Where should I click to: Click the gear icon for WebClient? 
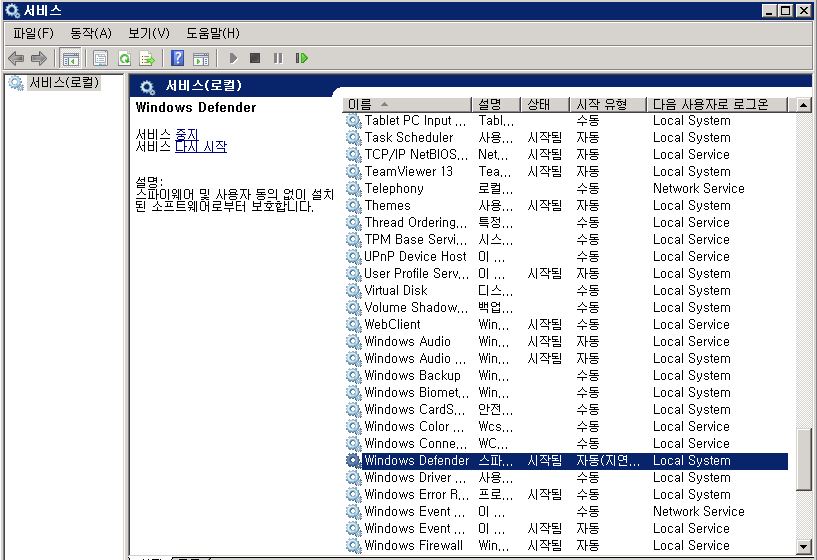(353, 324)
